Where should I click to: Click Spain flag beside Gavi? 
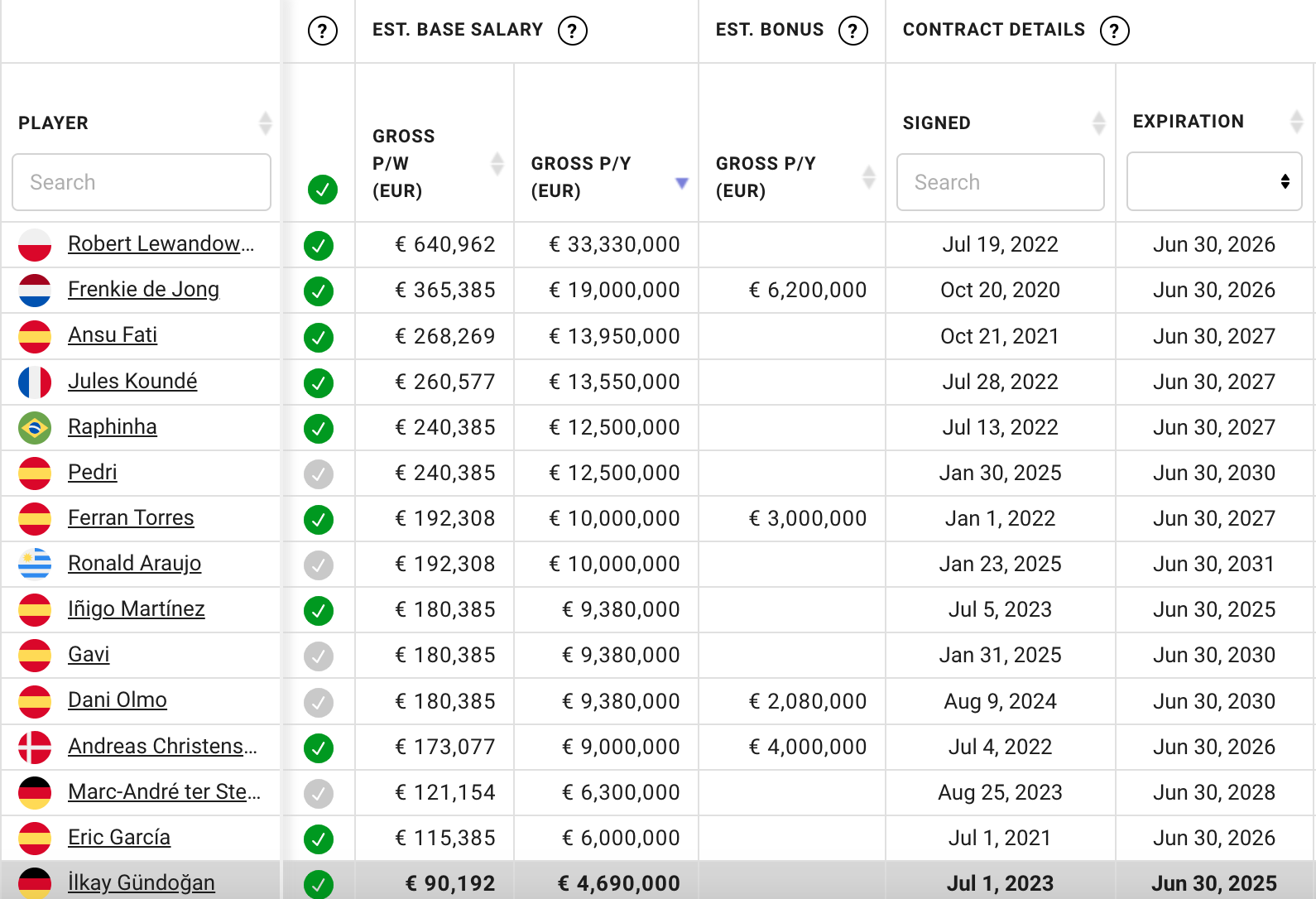pos(35,656)
